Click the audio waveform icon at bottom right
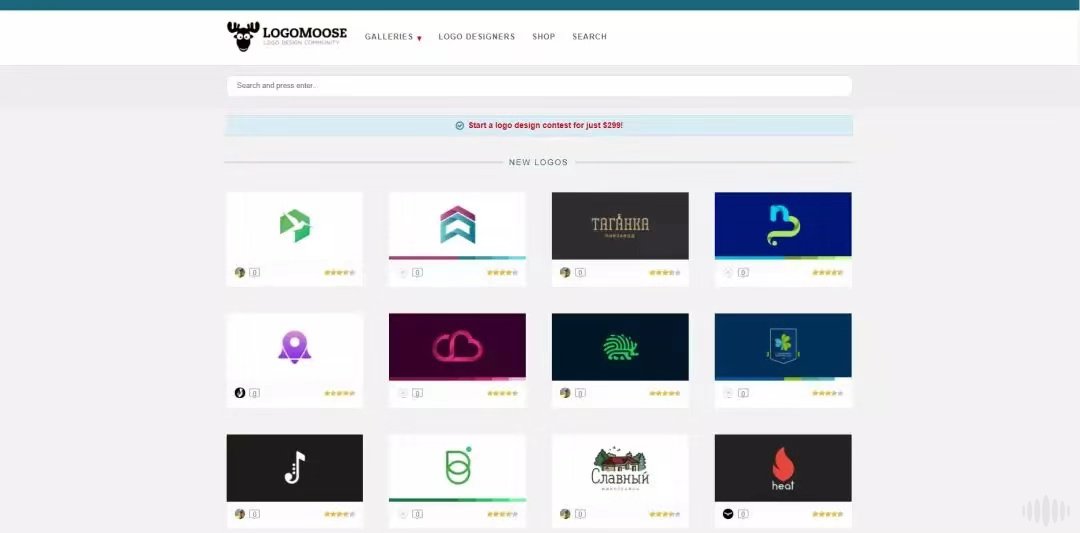This screenshot has height=533, width=1080. pyautogui.click(x=1046, y=510)
